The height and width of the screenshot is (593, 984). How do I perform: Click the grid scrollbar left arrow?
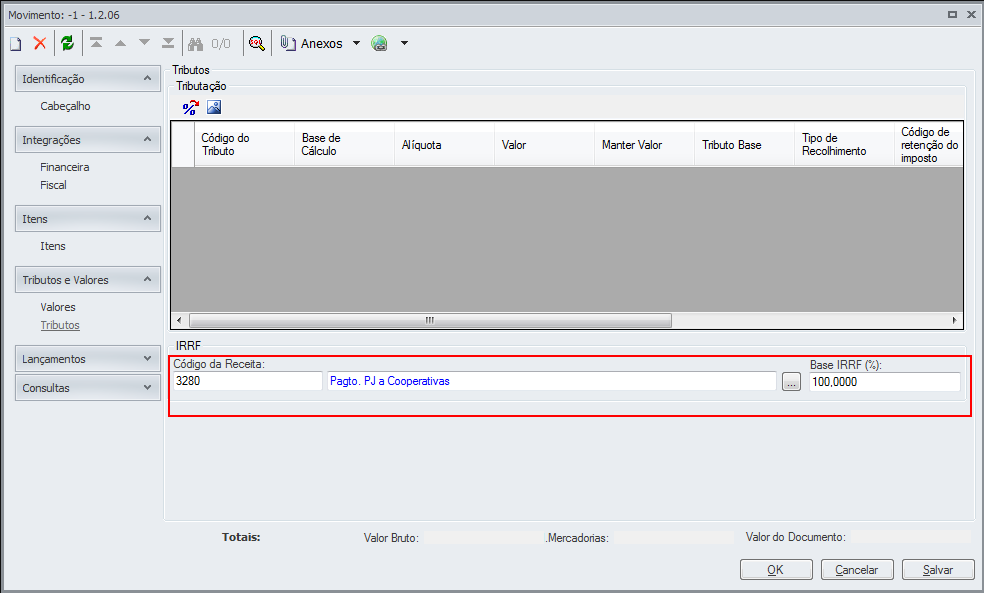(x=179, y=320)
